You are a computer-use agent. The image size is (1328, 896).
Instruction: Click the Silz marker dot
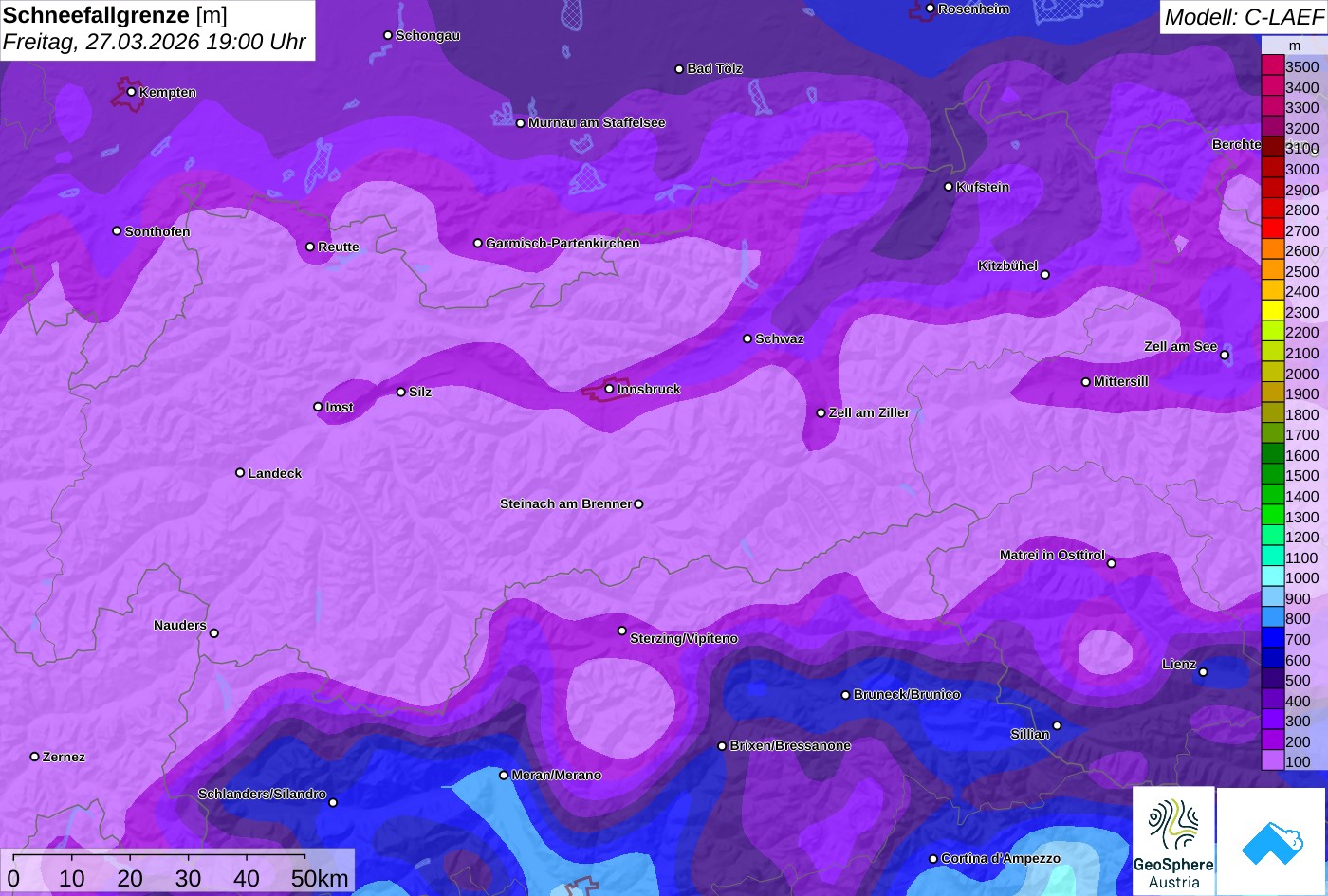[x=401, y=392]
